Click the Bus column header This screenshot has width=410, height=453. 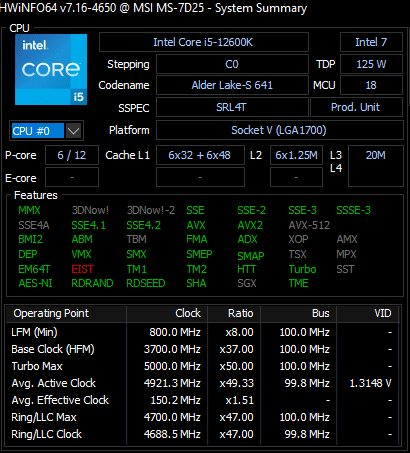(x=299, y=313)
